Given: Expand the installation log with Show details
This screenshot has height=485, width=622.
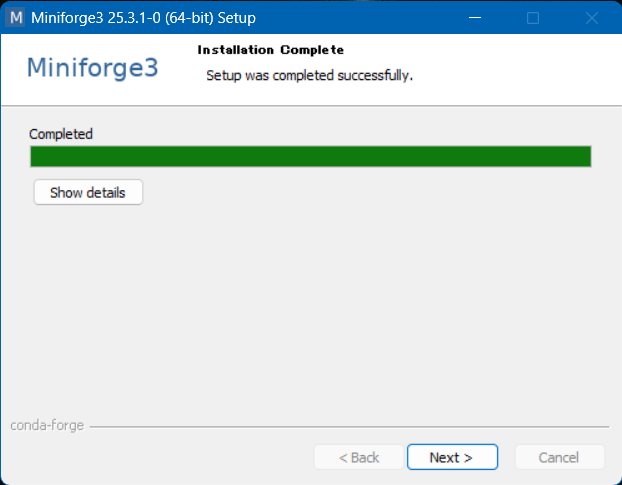Looking at the screenshot, I should click(88, 192).
